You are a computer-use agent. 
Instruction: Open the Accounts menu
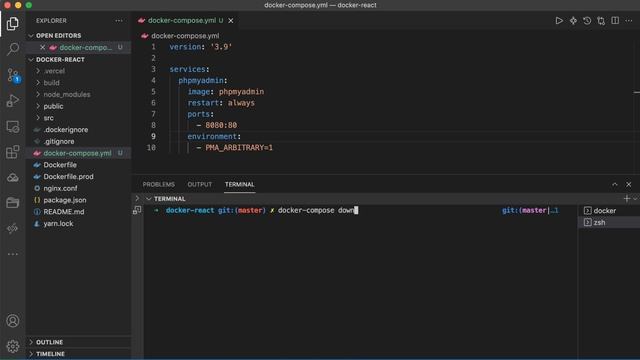point(13,321)
